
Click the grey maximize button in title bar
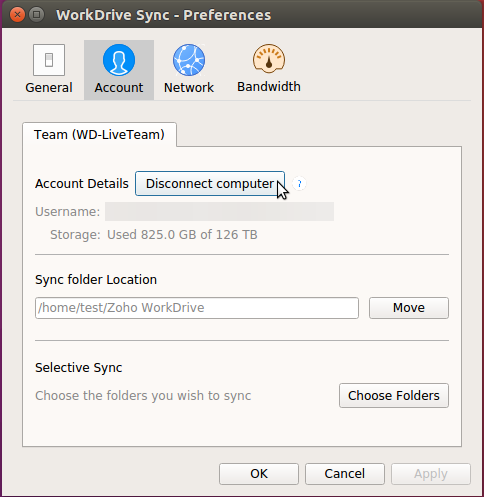tap(37, 15)
